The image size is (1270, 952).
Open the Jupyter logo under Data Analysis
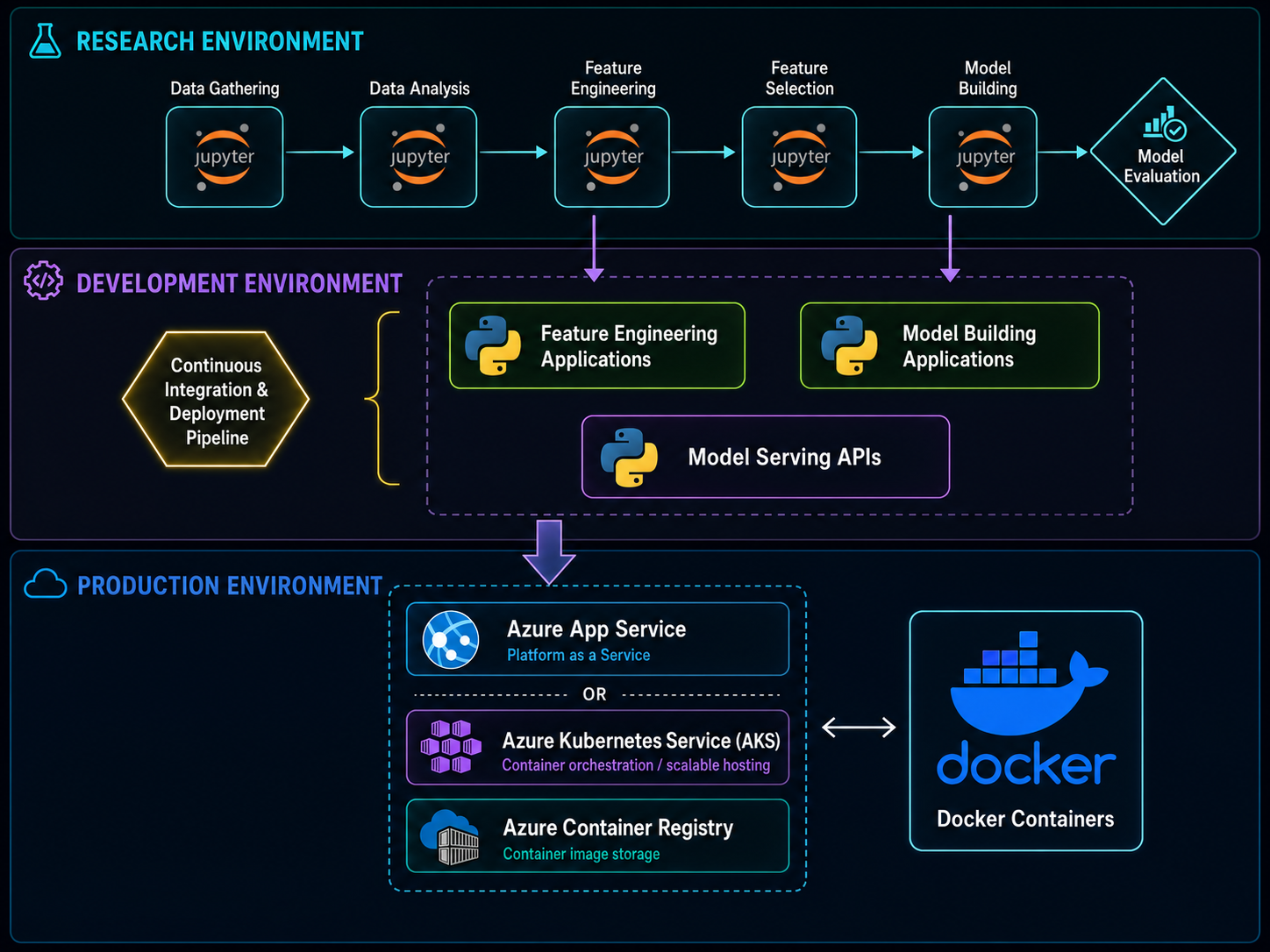[419, 158]
